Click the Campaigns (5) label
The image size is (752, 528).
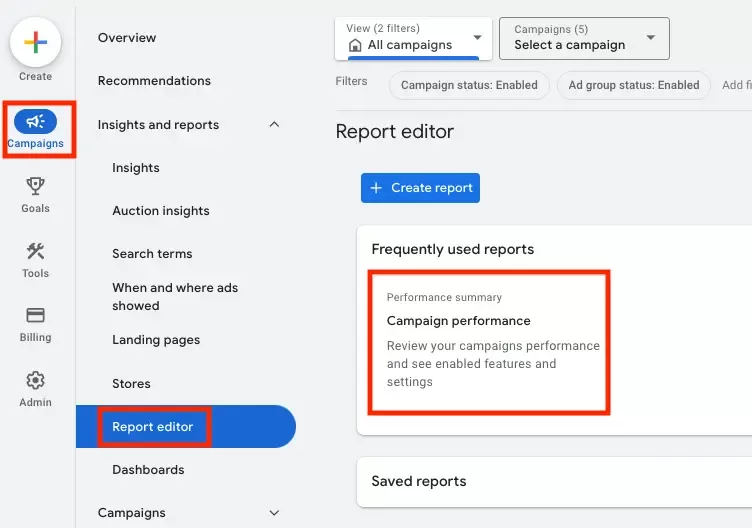(551, 30)
